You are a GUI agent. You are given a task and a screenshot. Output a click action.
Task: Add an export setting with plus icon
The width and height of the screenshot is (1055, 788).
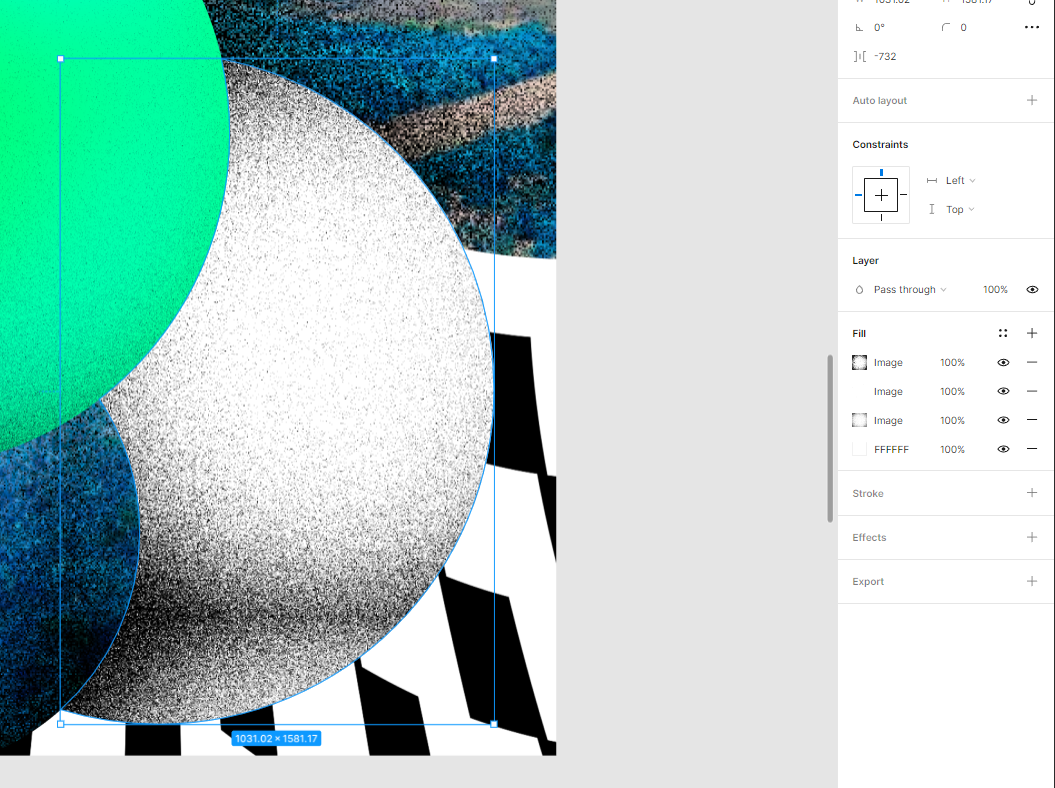tap(1031, 581)
